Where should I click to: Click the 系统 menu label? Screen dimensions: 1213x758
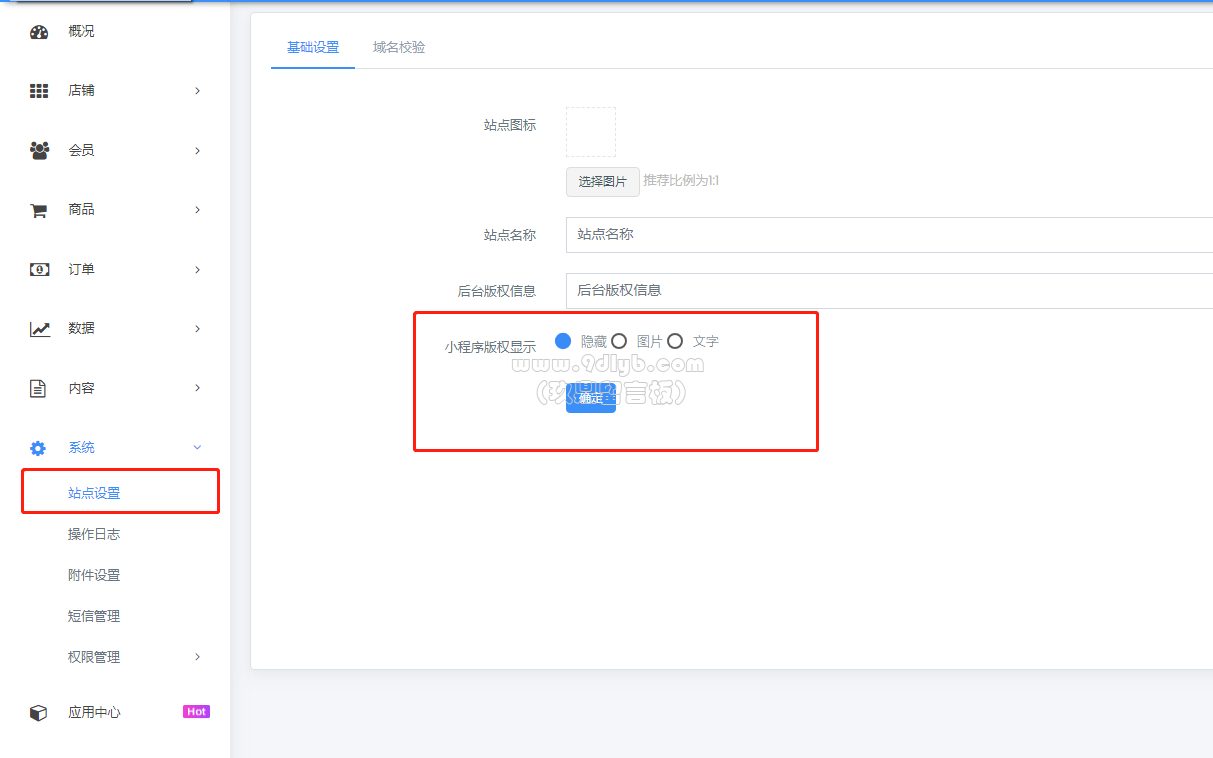81,448
